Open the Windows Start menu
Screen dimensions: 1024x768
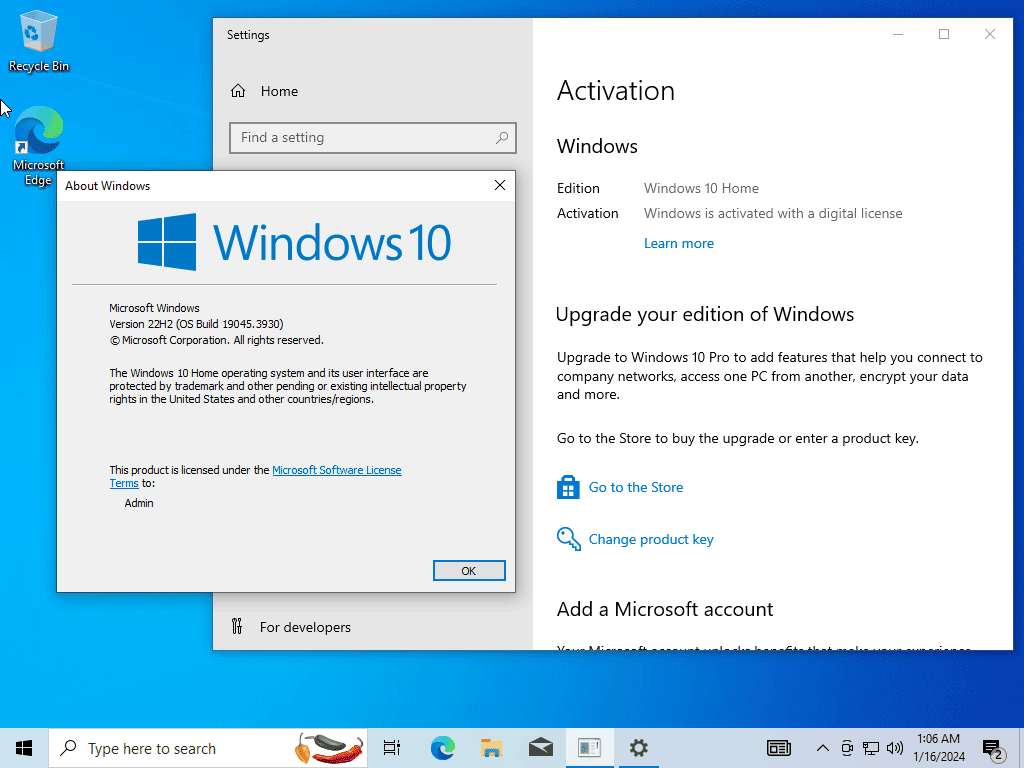[x=24, y=748]
